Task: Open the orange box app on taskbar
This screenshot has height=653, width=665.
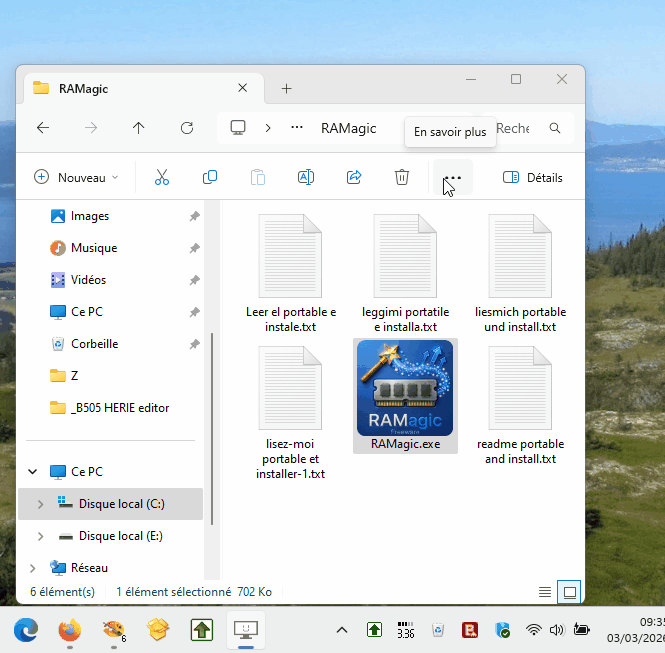Action: tap(158, 630)
